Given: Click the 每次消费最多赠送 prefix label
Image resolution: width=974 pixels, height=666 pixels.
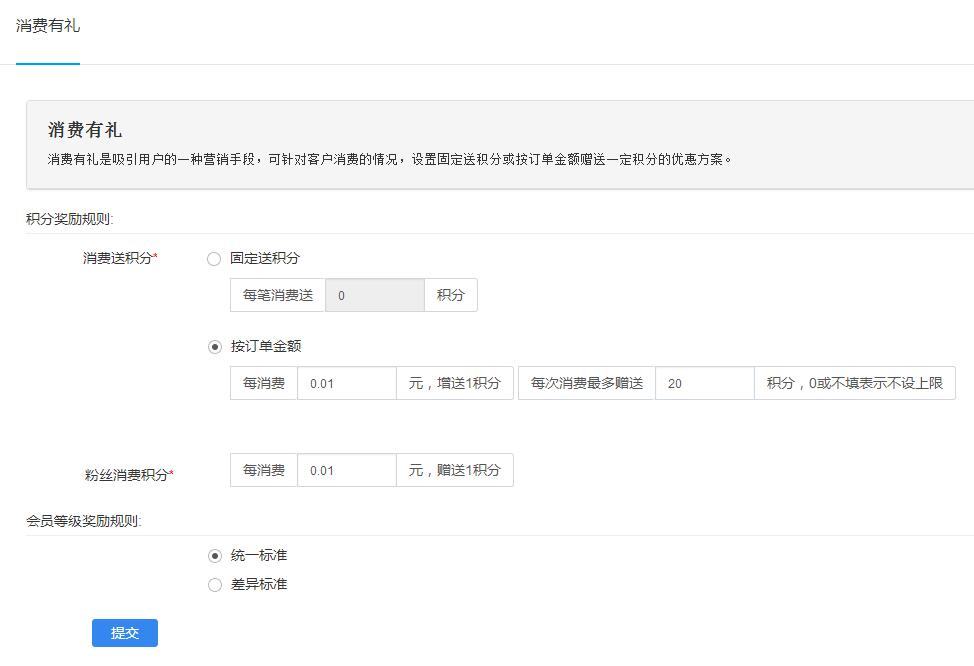Looking at the screenshot, I should [x=587, y=384].
